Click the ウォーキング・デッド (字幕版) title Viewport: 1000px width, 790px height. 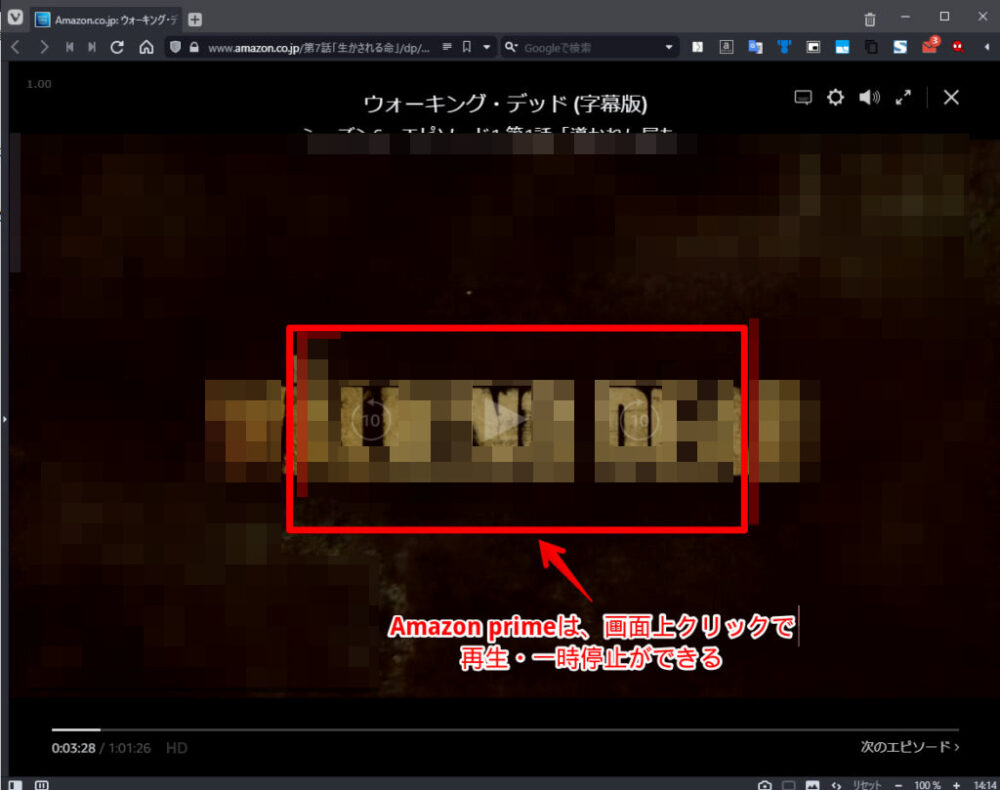click(505, 103)
